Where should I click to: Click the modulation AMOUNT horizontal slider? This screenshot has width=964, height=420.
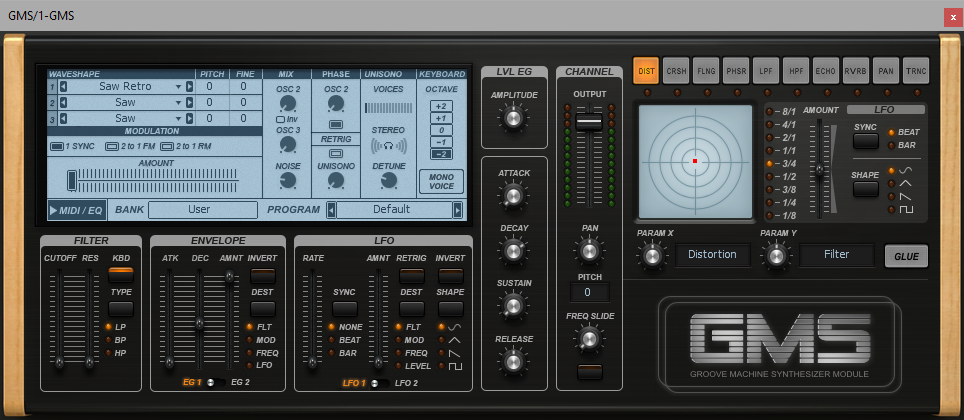pos(71,180)
